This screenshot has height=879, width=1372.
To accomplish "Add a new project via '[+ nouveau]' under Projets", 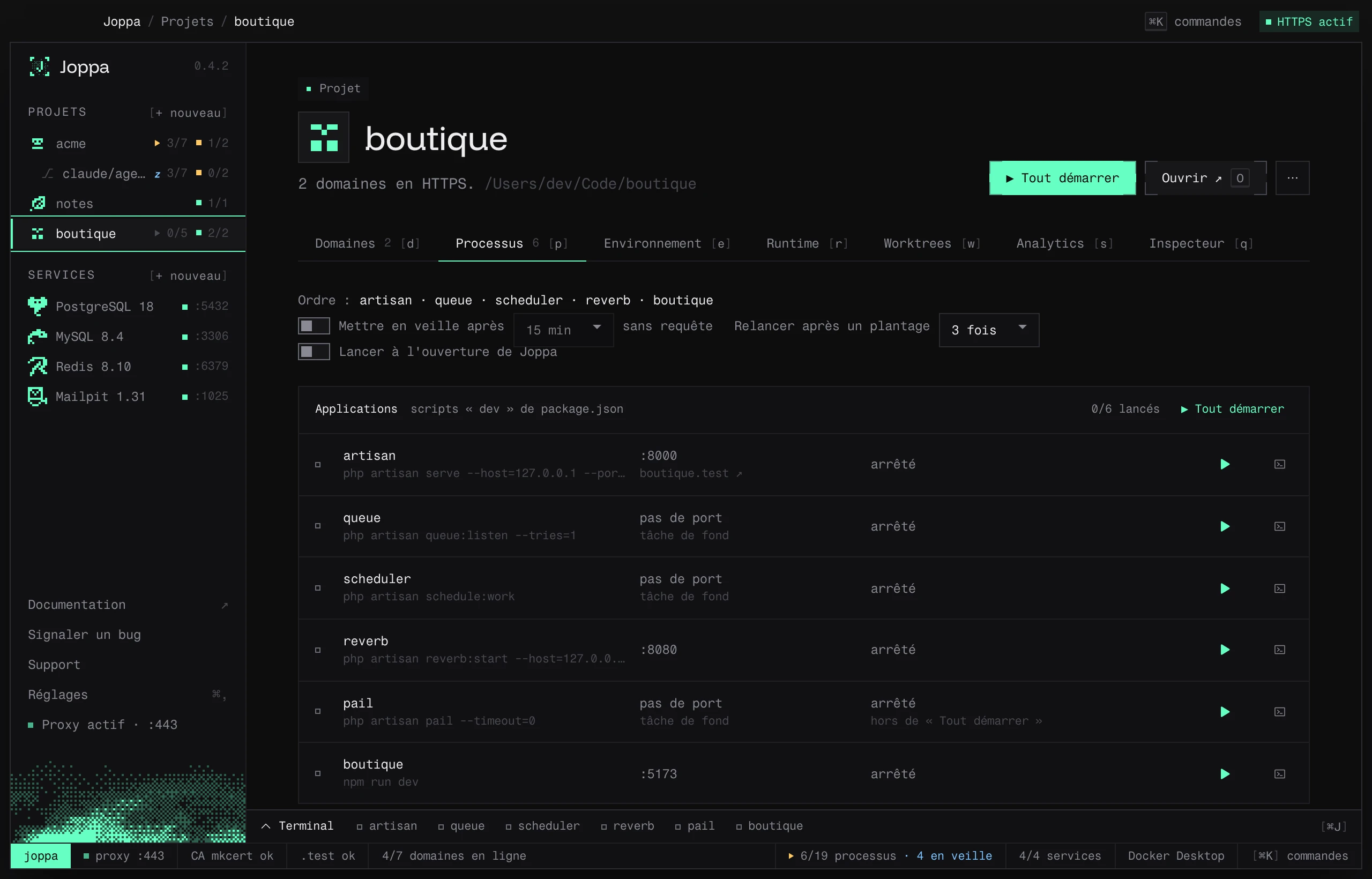I will (x=188, y=113).
